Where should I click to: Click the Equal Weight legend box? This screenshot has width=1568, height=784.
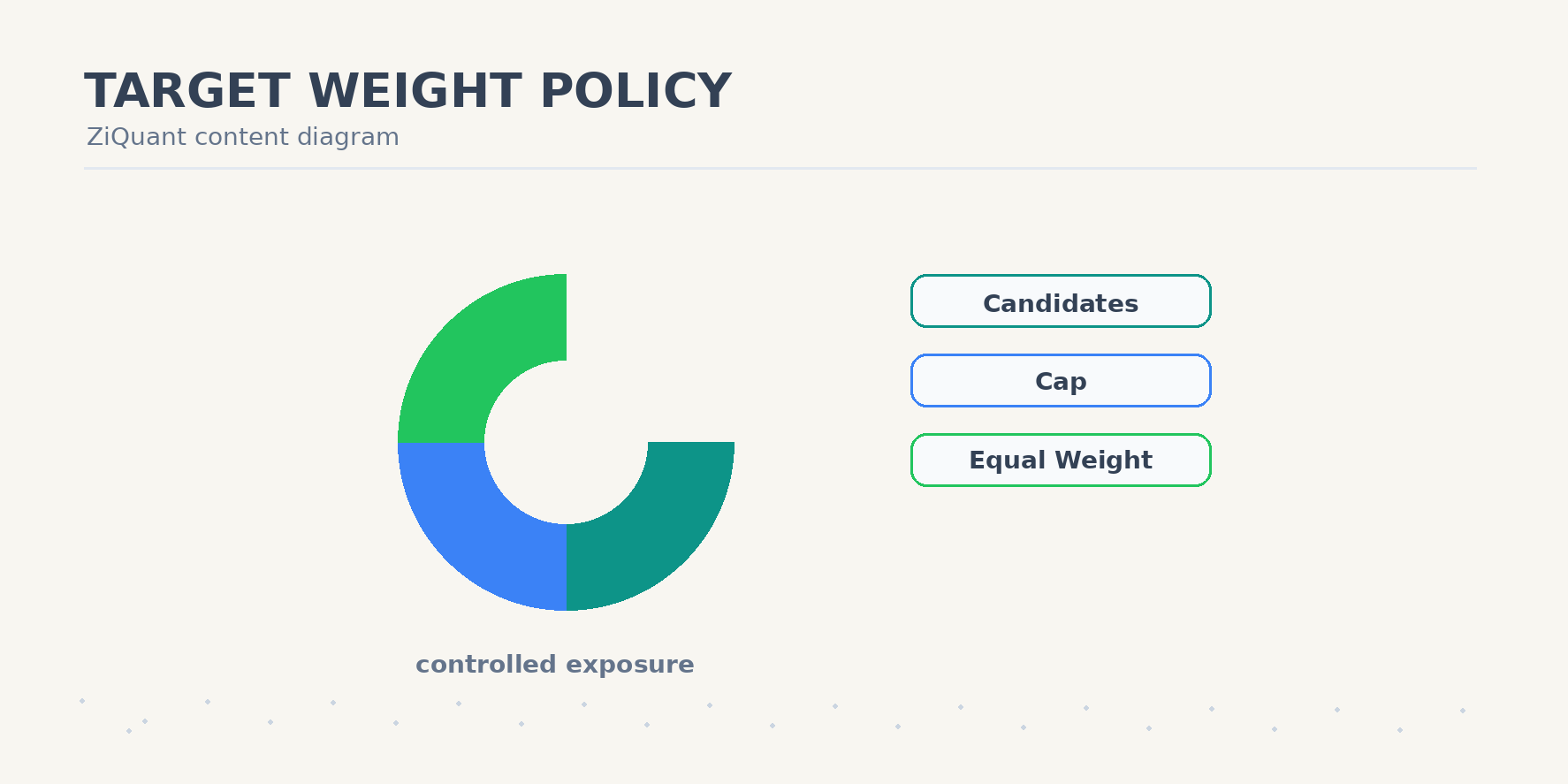pyautogui.click(x=1061, y=461)
